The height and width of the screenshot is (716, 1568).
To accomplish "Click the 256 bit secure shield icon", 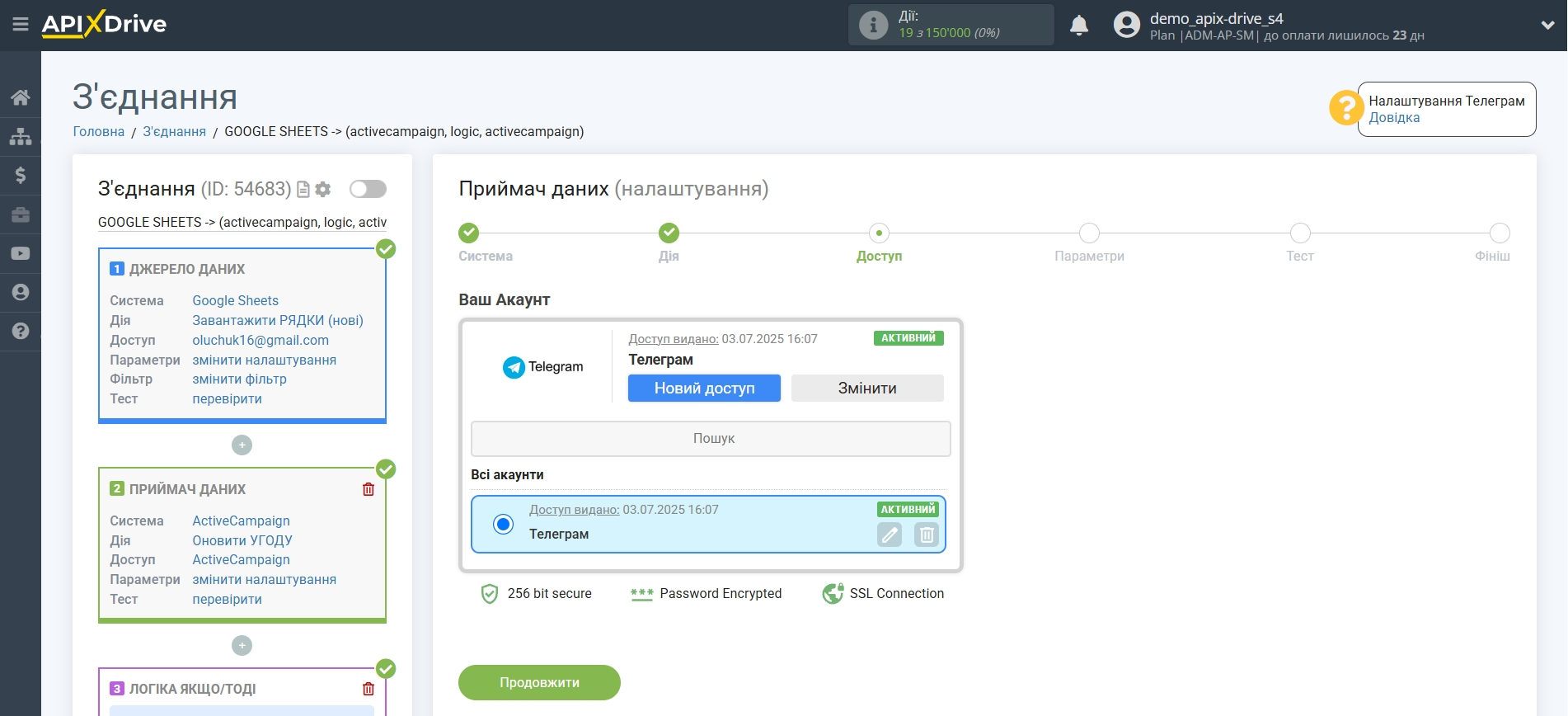I will [490, 594].
